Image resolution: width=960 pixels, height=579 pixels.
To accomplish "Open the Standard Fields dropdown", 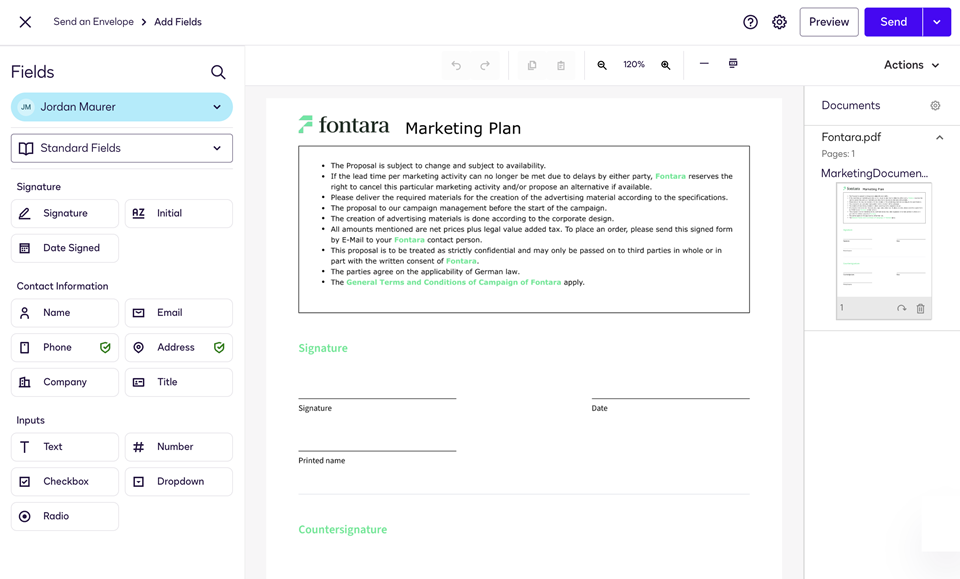I will (x=121, y=147).
